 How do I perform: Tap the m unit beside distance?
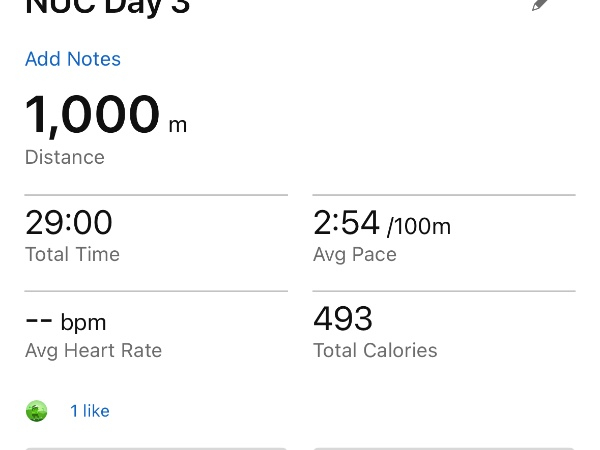(x=177, y=125)
